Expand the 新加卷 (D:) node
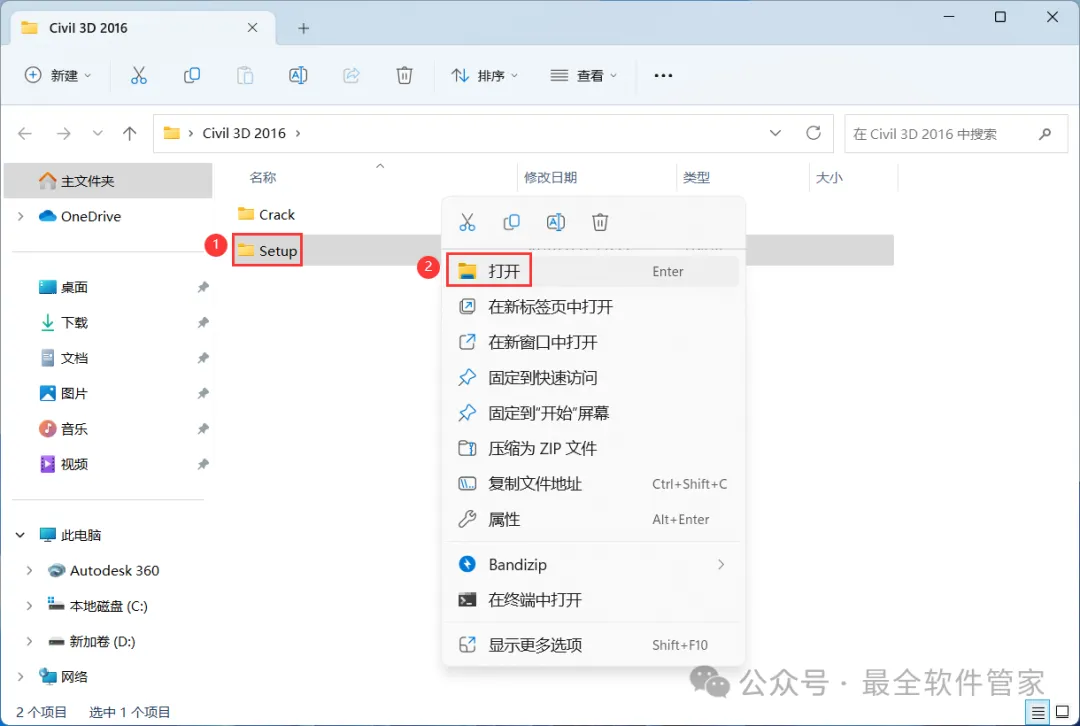1080x726 pixels. coord(29,641)
